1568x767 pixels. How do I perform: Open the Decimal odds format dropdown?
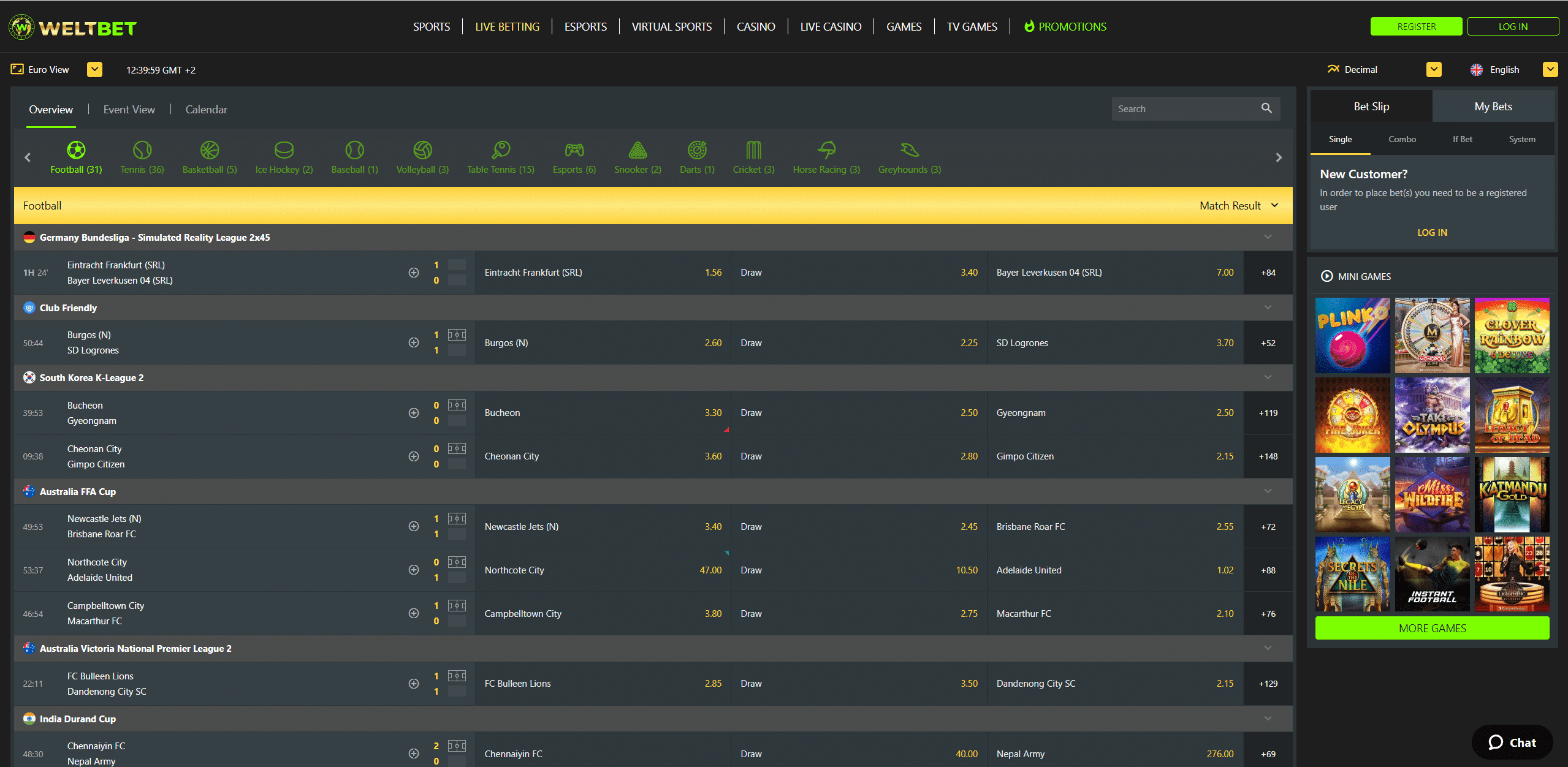1433,70
